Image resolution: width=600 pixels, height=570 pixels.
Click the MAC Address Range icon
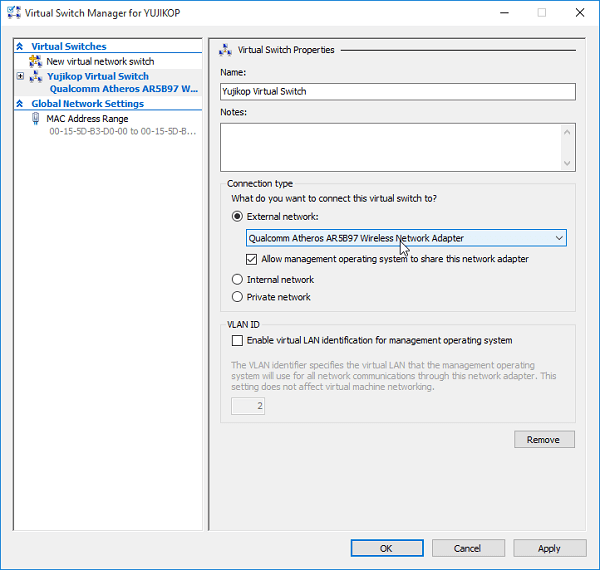pyautogui.click(x=36, y=119)
